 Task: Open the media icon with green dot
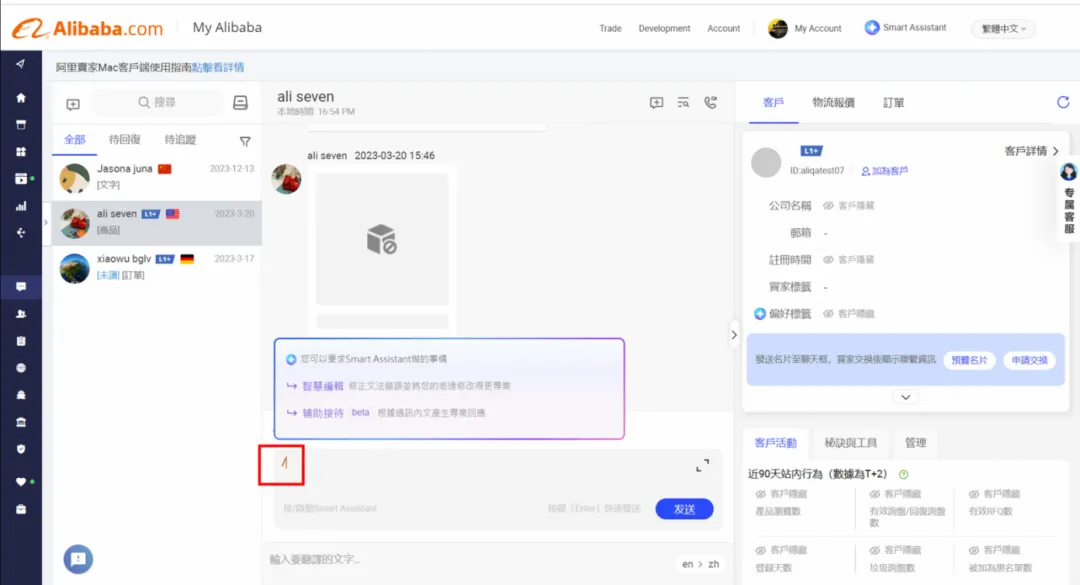click(21, 178)
